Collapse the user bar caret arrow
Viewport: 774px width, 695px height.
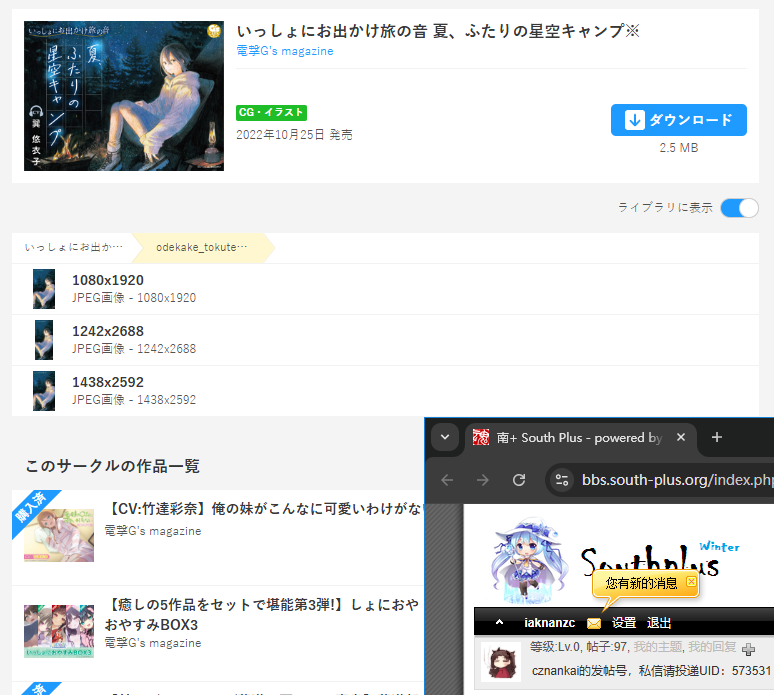point(500,622)
